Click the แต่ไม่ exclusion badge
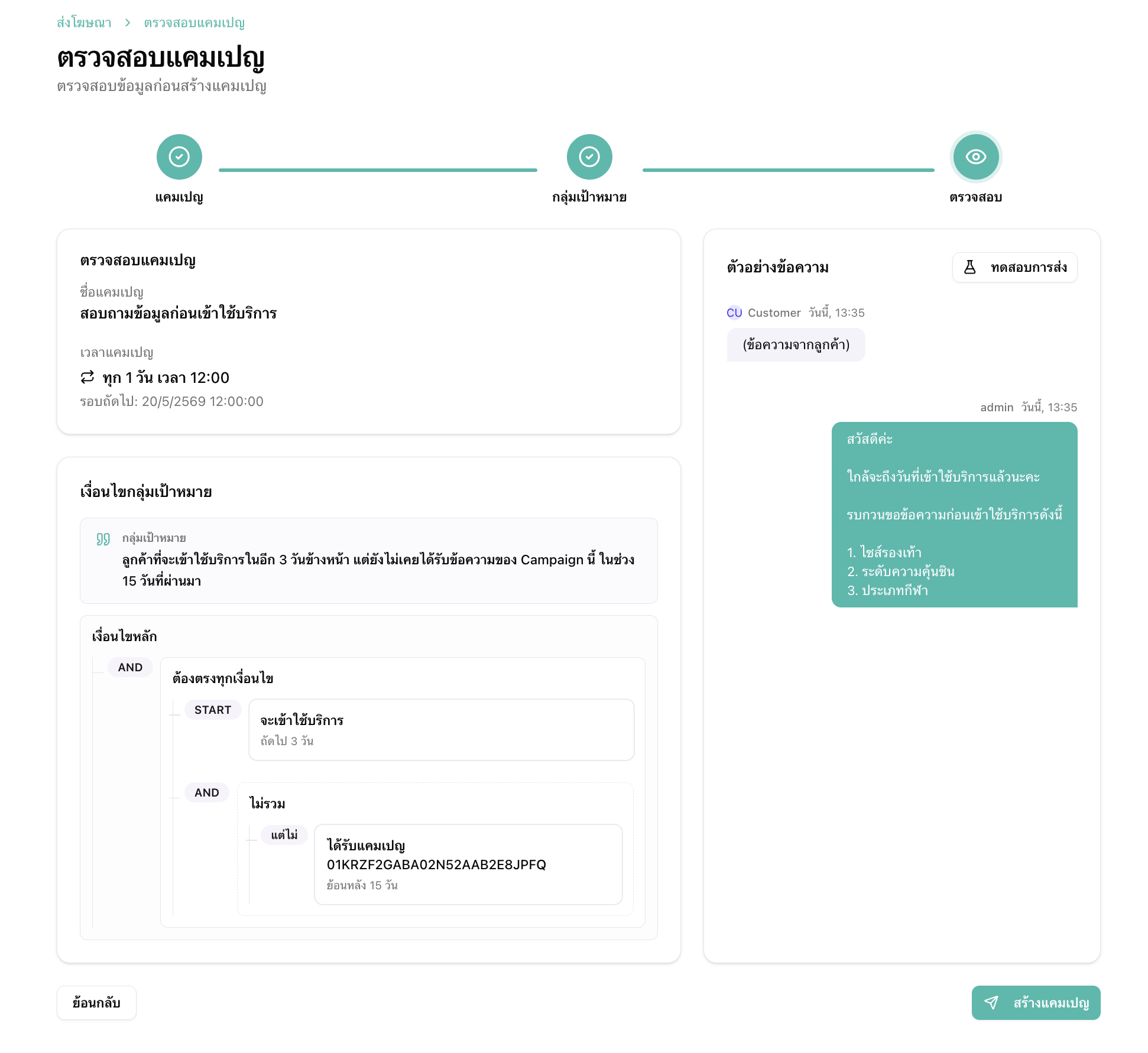The height and width of the screenshot is (1053, 1148). [x=284, y=835]
